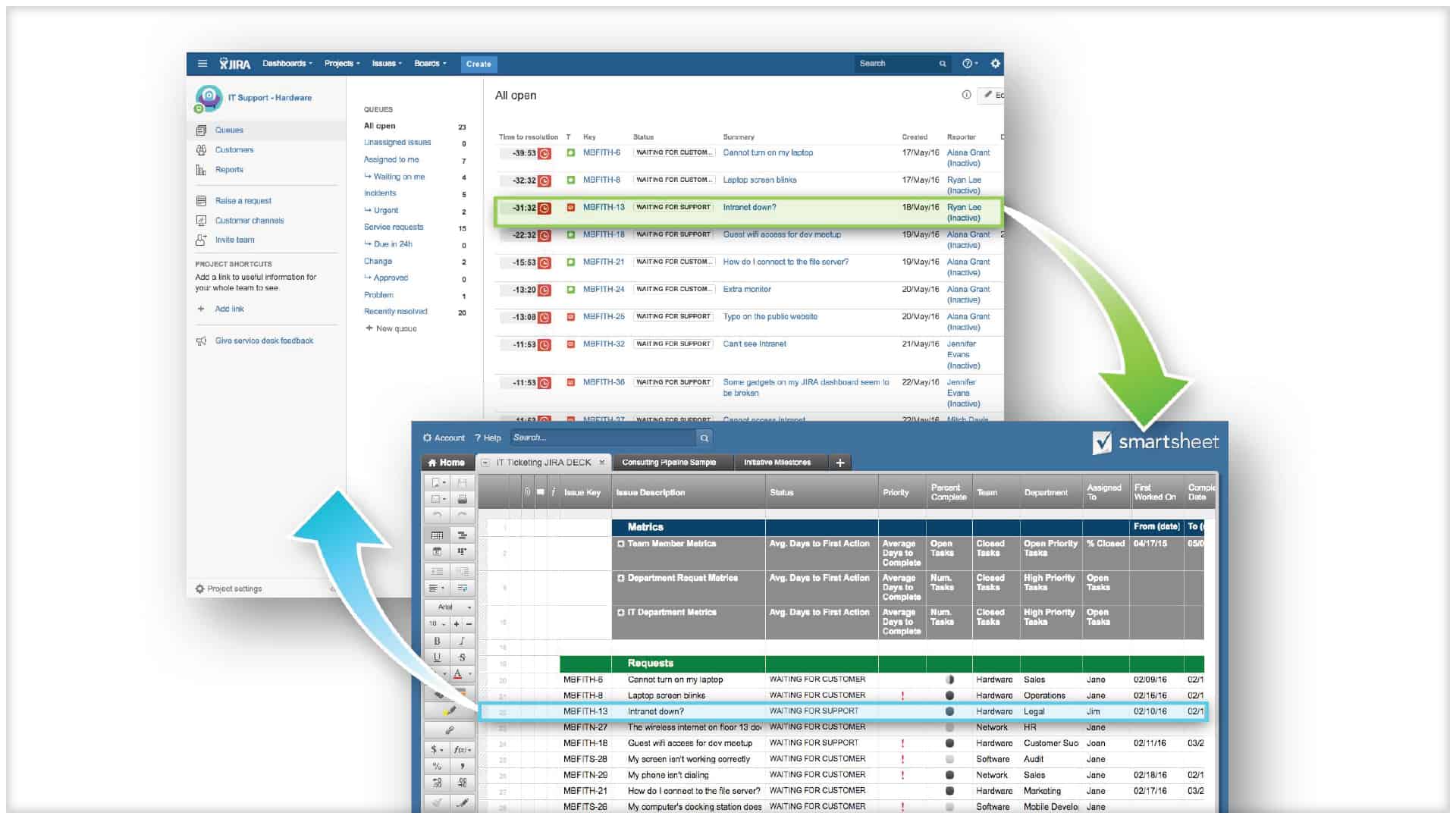Click the issue type icon for MBFITH-25
Viewport: 1456px width, 819px height.
pyautogui.click(x=571, y=317)
